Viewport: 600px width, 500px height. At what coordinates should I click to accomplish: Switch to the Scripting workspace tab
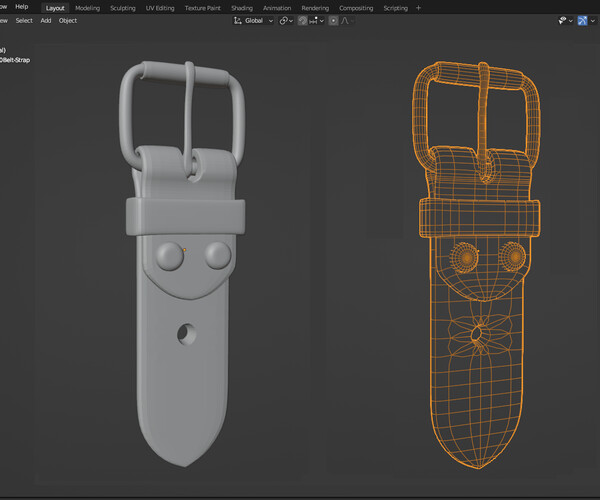click(395, 8)
